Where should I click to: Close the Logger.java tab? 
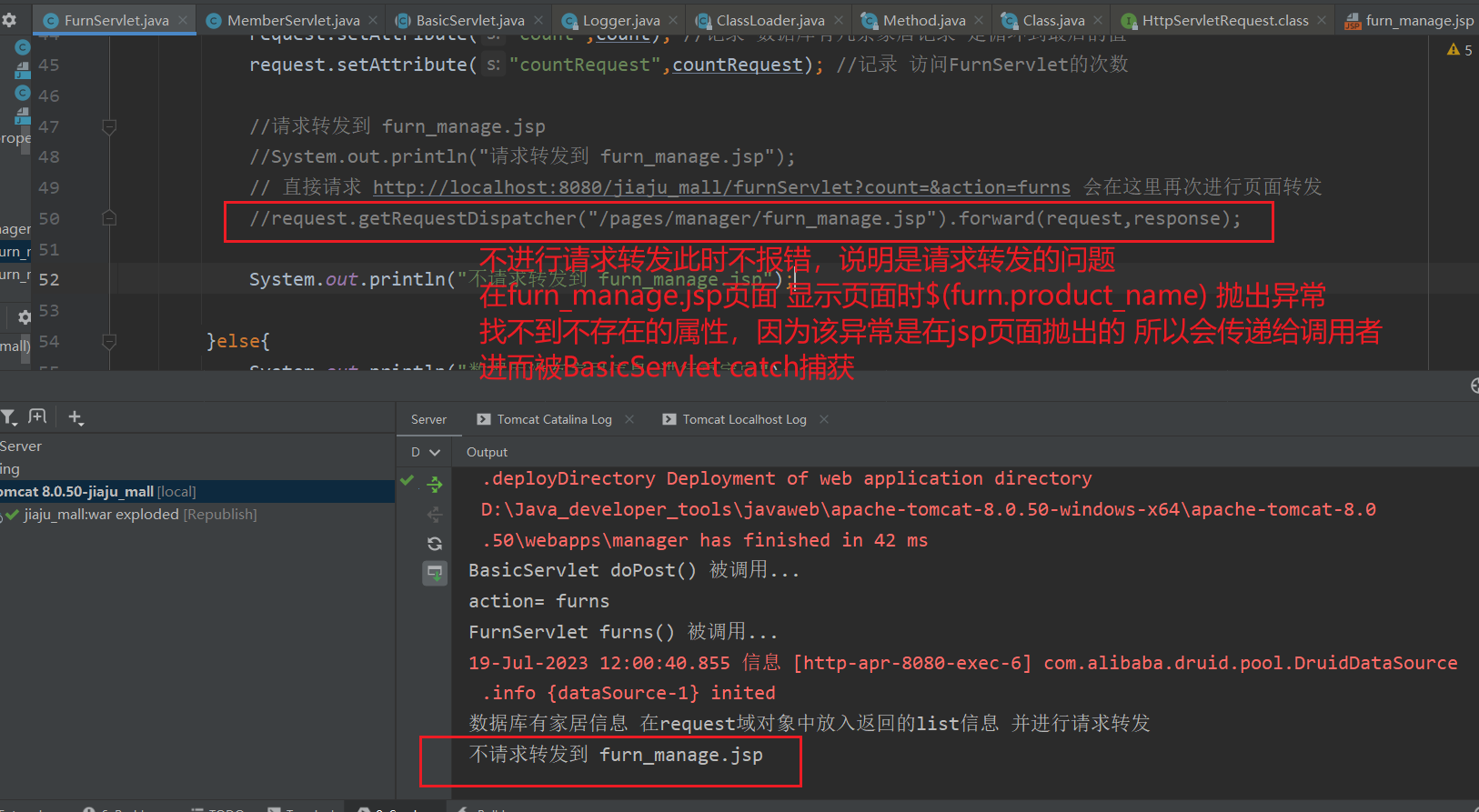(673, 20)
